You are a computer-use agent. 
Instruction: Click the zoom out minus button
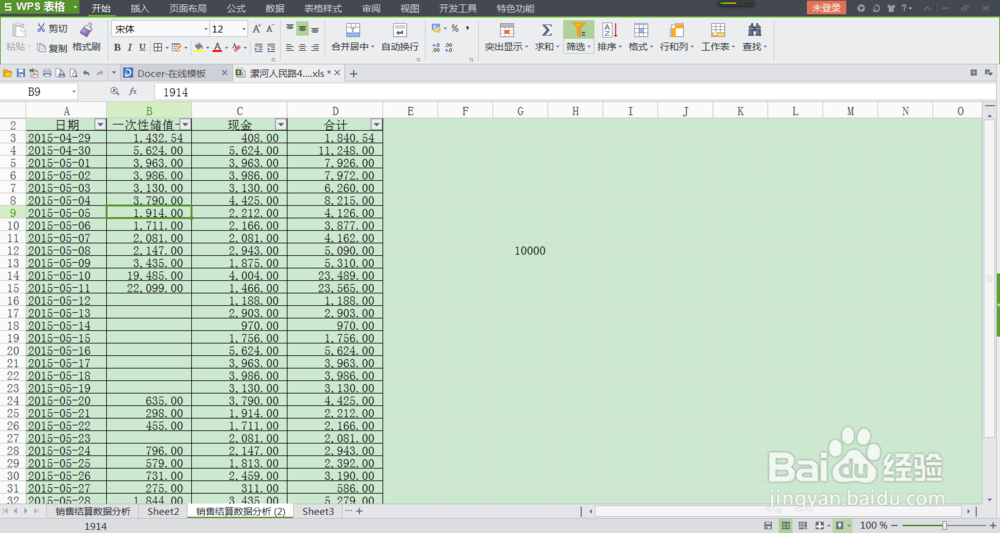pyautogui.click(x=894, y=525)
